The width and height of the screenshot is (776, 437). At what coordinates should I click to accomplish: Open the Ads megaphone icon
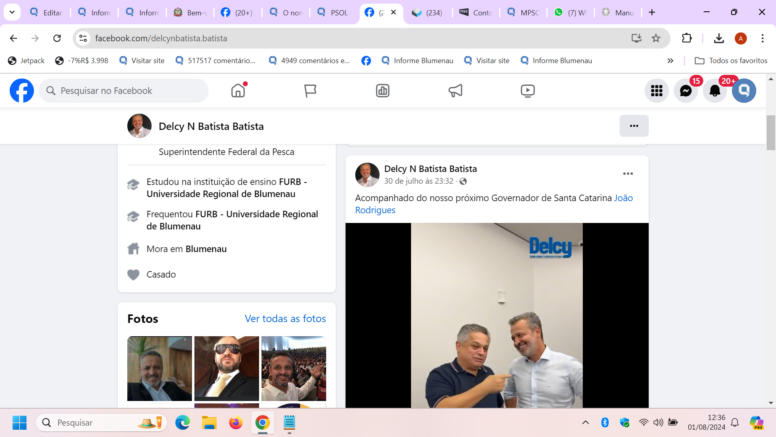pyautogui.click(x=455, y=91)
